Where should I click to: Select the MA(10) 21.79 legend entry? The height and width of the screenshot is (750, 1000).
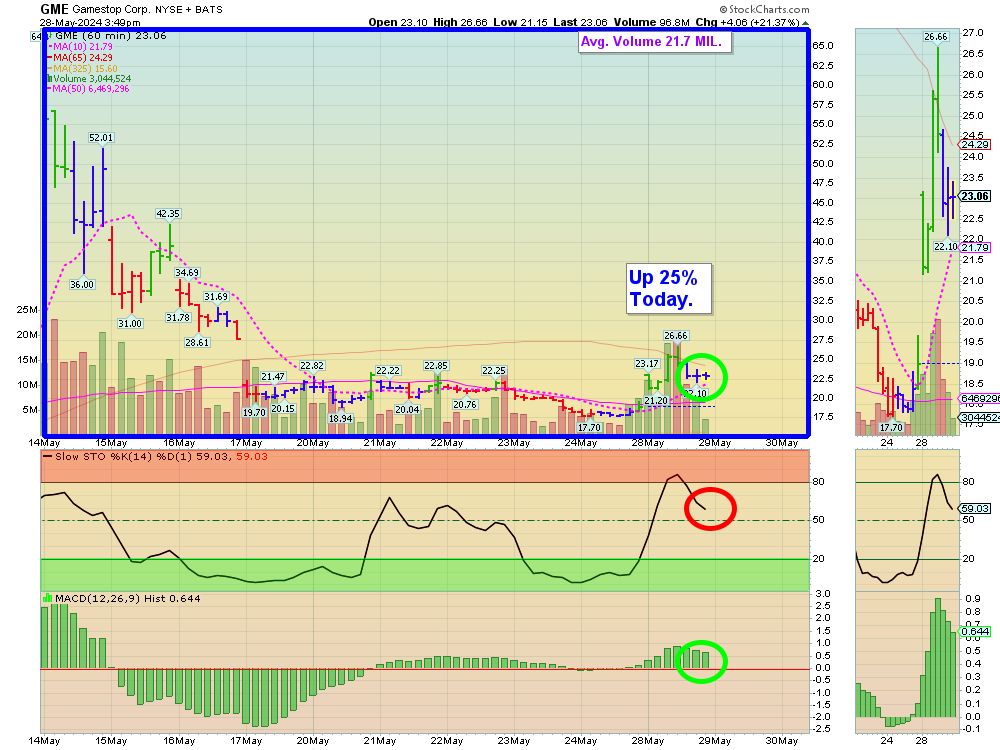[80, 47]
